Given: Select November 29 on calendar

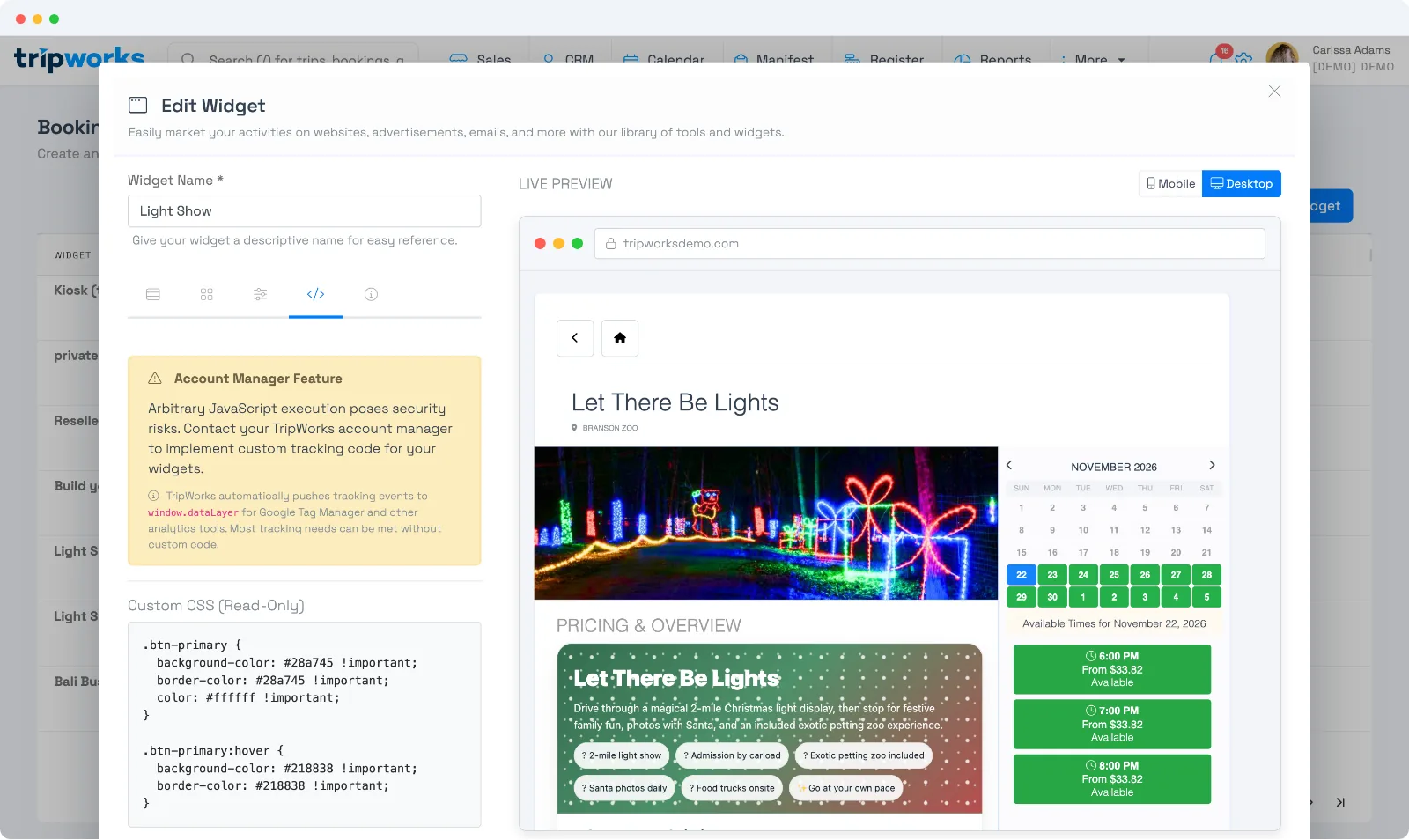Looking at the screenshot, I should pyautogui.click(x=1022, y=597).
